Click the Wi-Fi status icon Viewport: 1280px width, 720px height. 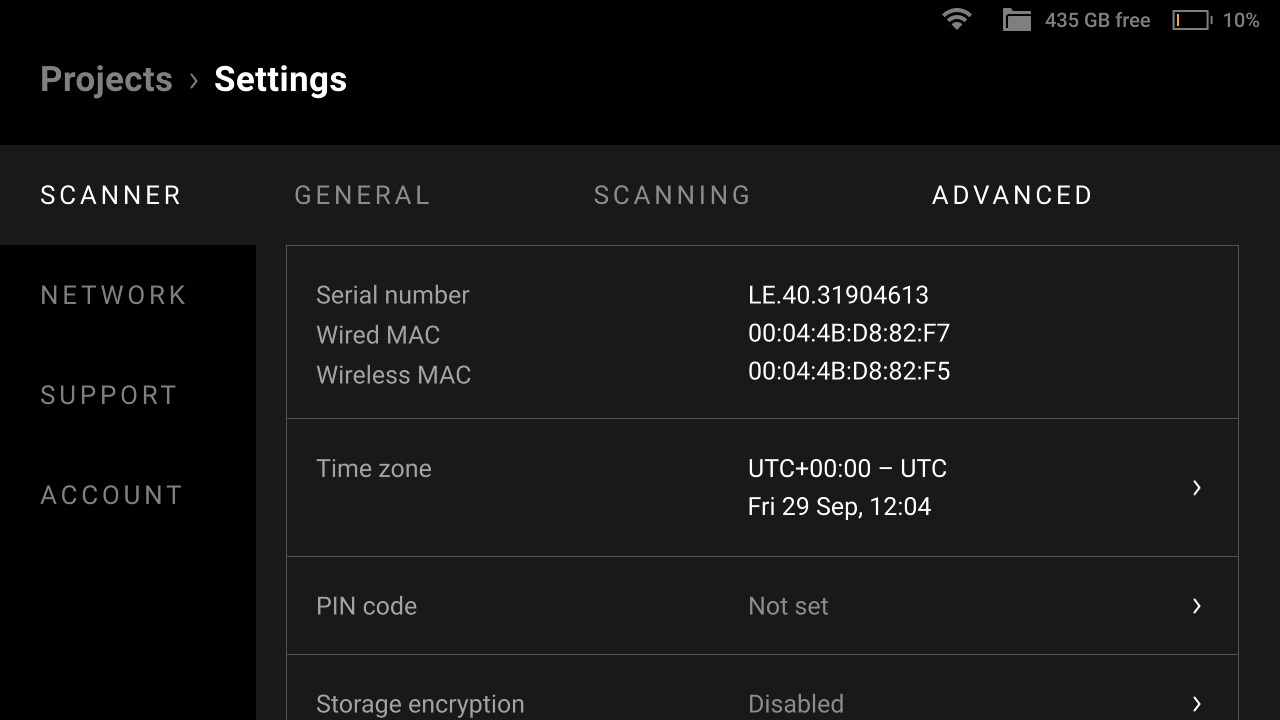click(957, 20)
